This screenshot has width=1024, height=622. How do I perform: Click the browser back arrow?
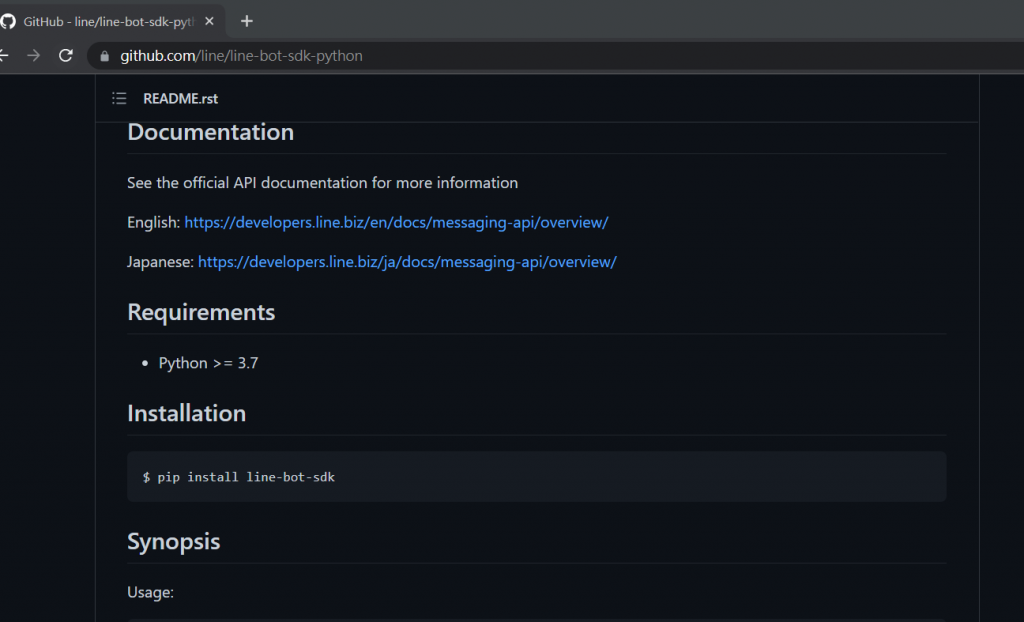pos(3,56)
